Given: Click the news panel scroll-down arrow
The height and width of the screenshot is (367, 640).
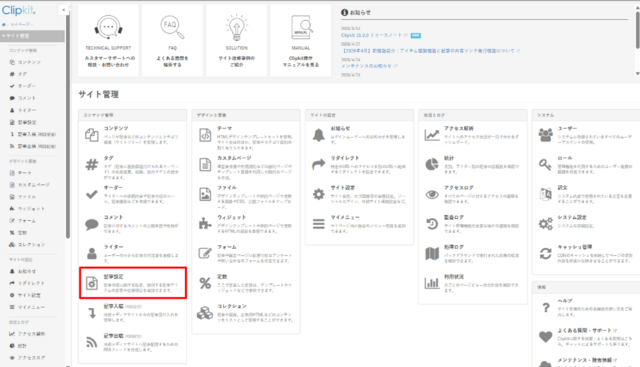Looking at the screenshot, I should [x=637, y=74].
